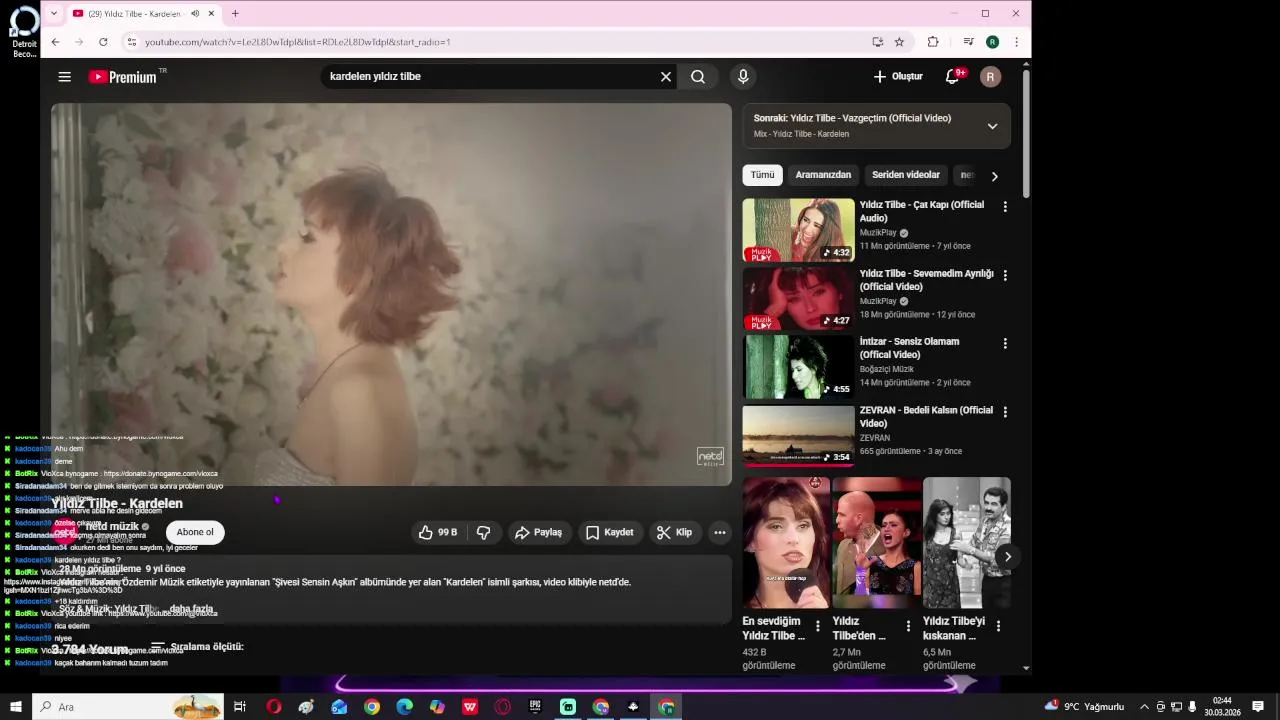The width and height of the screenshot is (1280, 720).
Task: Open Windows Start menu
Action: (16, 707)
